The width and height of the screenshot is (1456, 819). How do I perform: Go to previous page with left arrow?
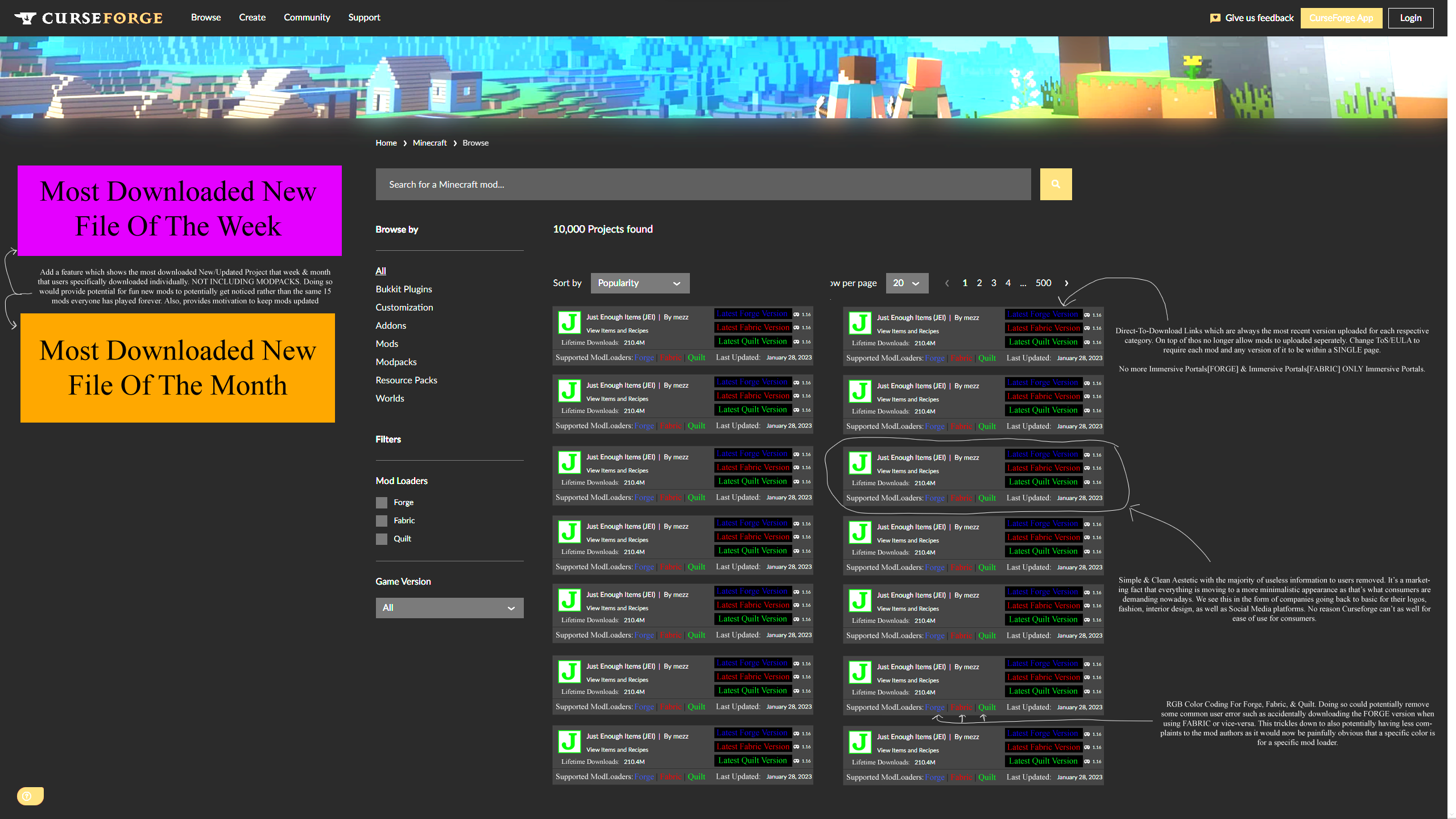point(947,283)
